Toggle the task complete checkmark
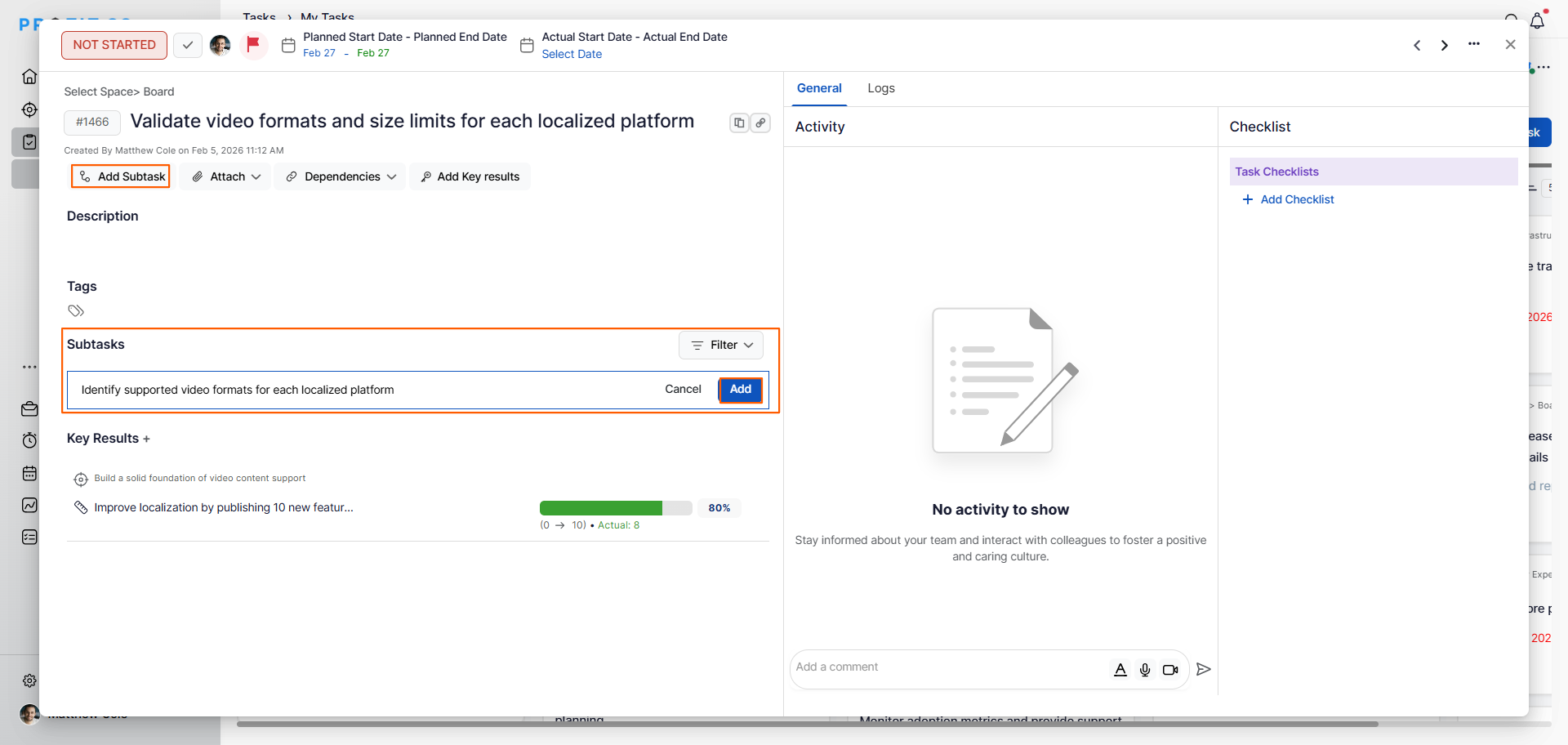1568x745 pixels. click(187, 45)
